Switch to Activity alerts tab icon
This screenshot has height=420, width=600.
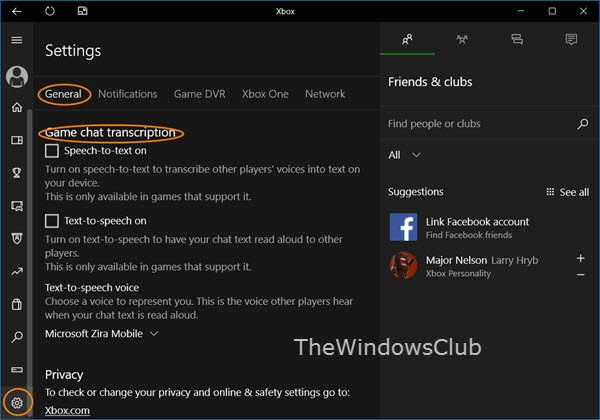pos(571,39)
